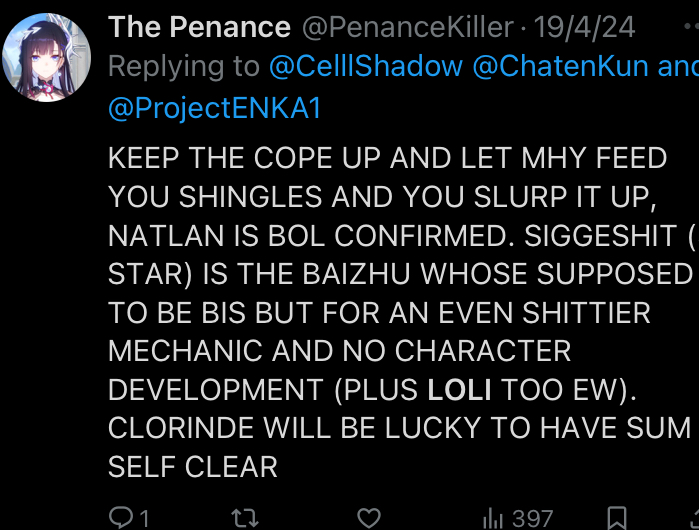Click the "SELF CLEAR" final tweet line
This screenshot has width=699, height=530.
click(x=192, y=466)
